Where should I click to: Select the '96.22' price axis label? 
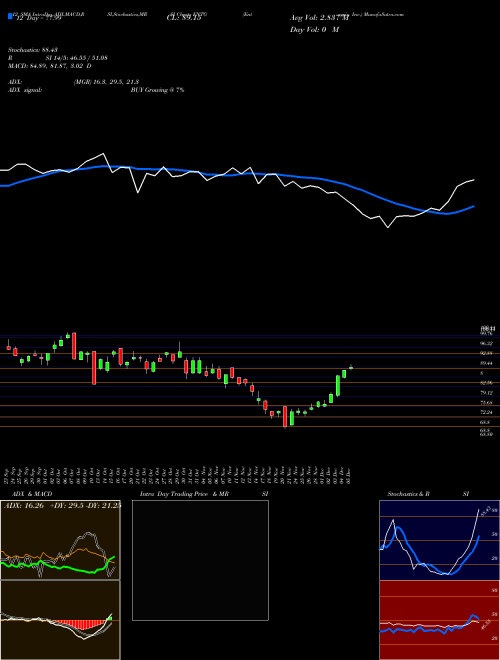[x=487, y=343]
